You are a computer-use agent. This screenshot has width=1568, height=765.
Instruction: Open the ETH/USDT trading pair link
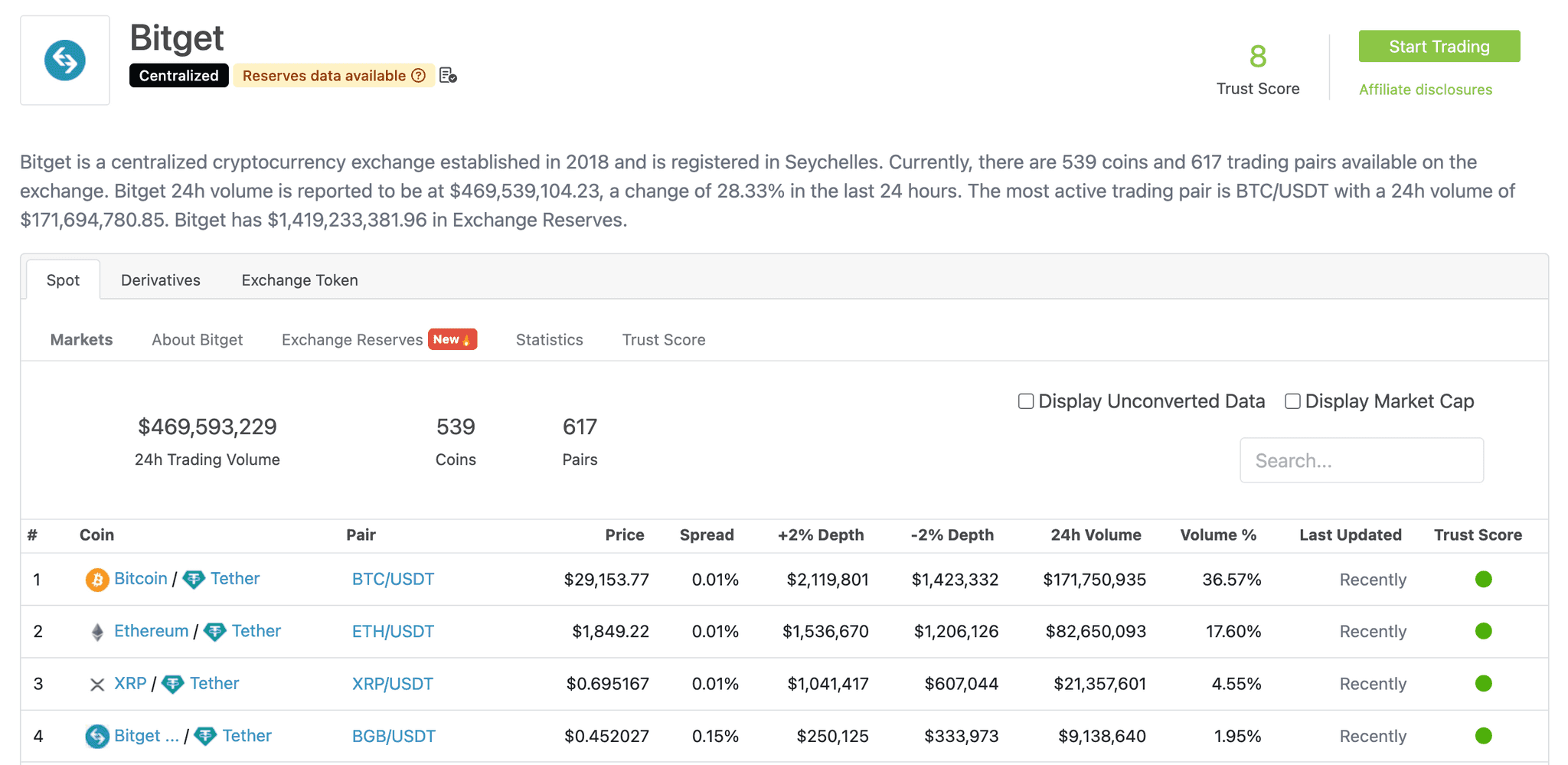(x=393, y=631)
